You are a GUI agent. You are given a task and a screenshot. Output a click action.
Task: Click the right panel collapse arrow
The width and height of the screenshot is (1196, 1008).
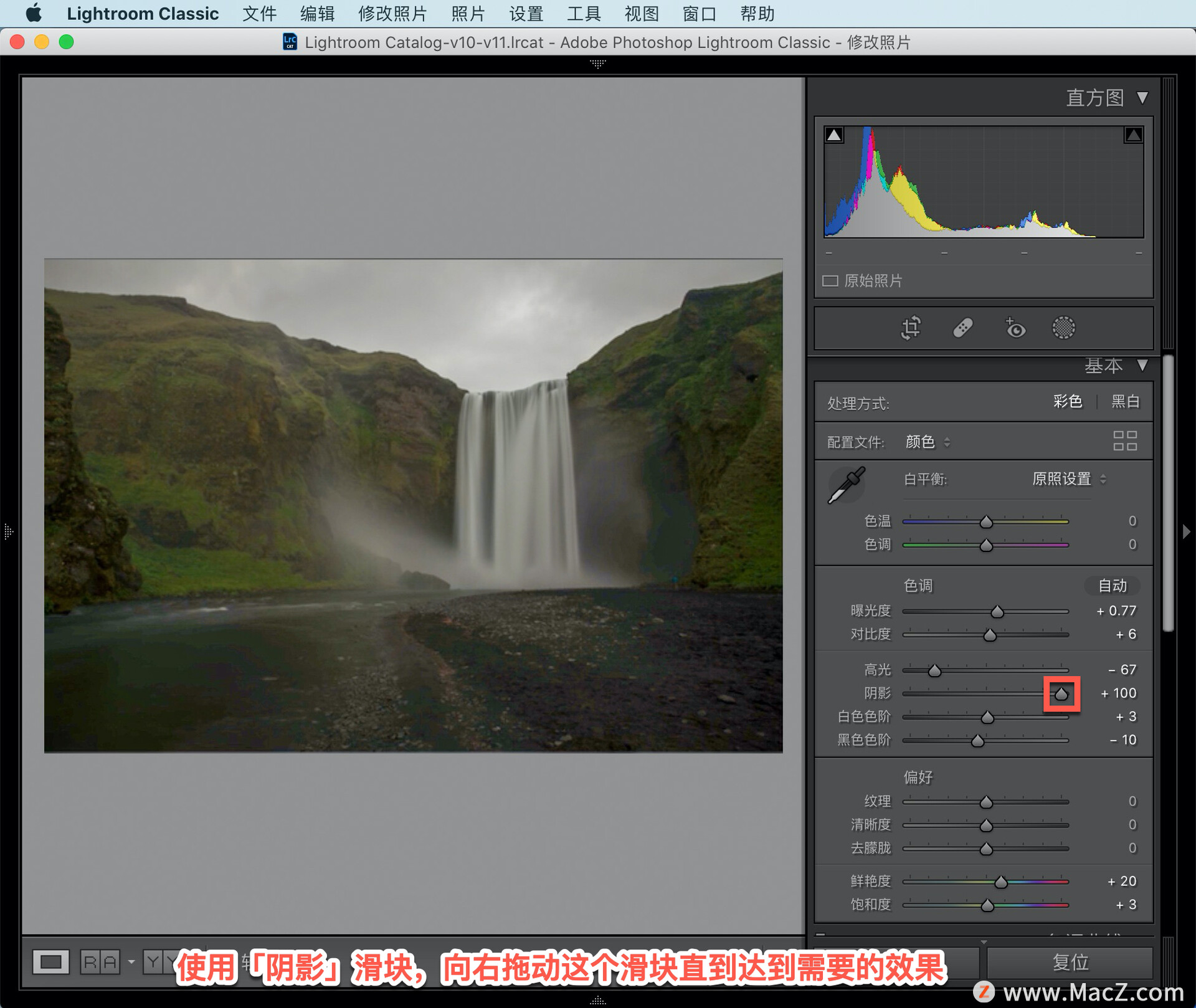tap(1186, 531)
